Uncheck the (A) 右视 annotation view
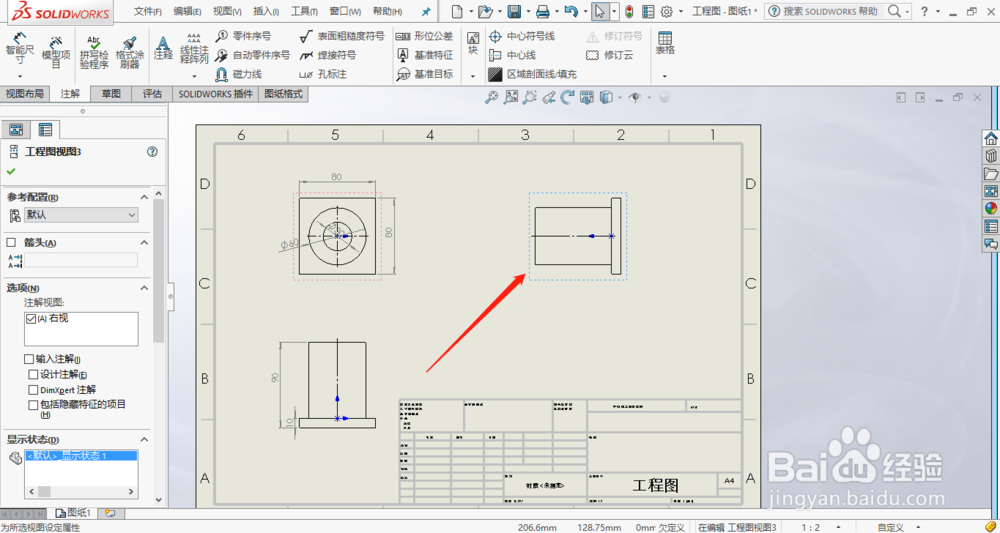 coord(31,319)
